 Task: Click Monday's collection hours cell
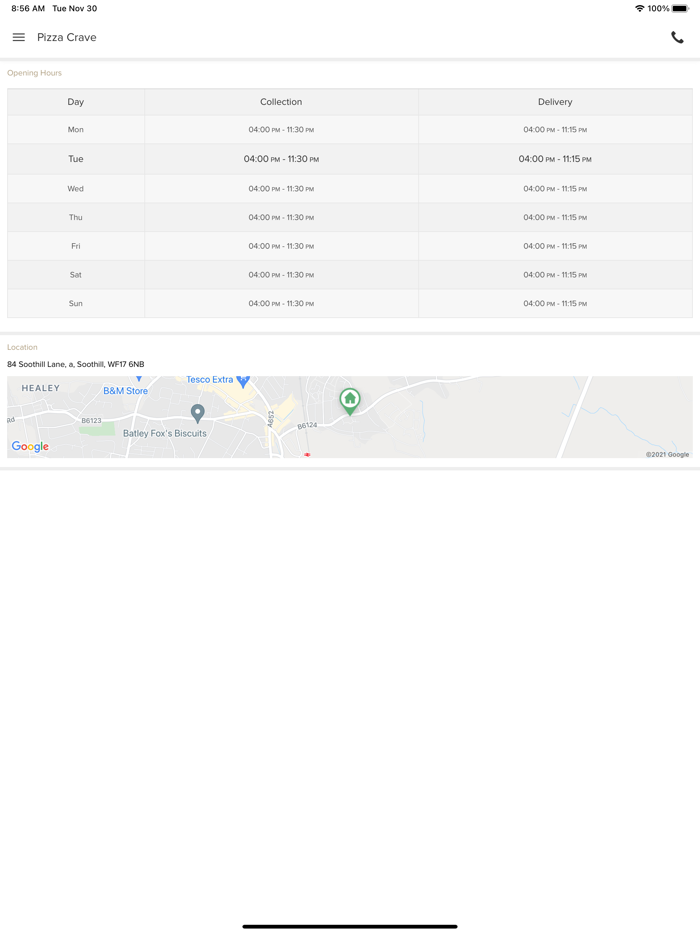coord(281,130)
